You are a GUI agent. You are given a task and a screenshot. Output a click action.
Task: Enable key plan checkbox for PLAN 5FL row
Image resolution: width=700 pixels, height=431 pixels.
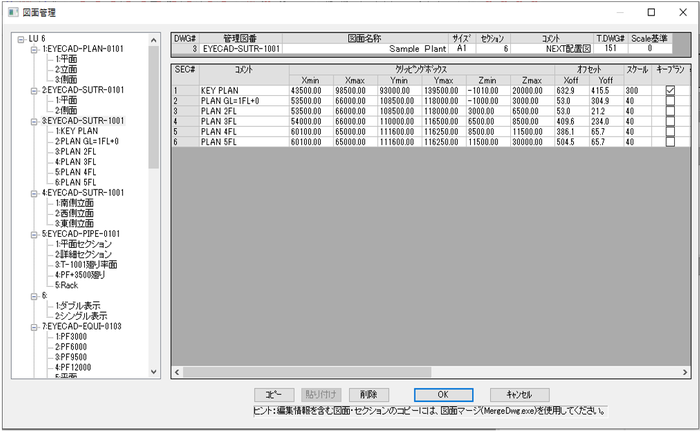[x=670, y=142]
